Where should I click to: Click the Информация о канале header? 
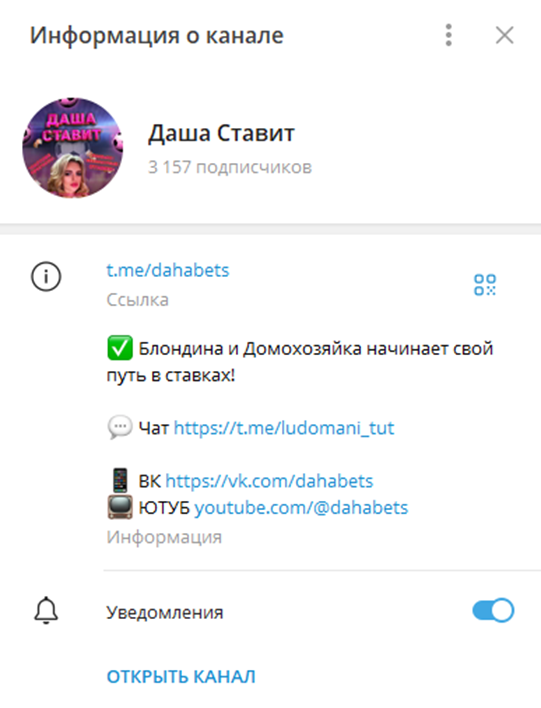[x=156, y=35]
